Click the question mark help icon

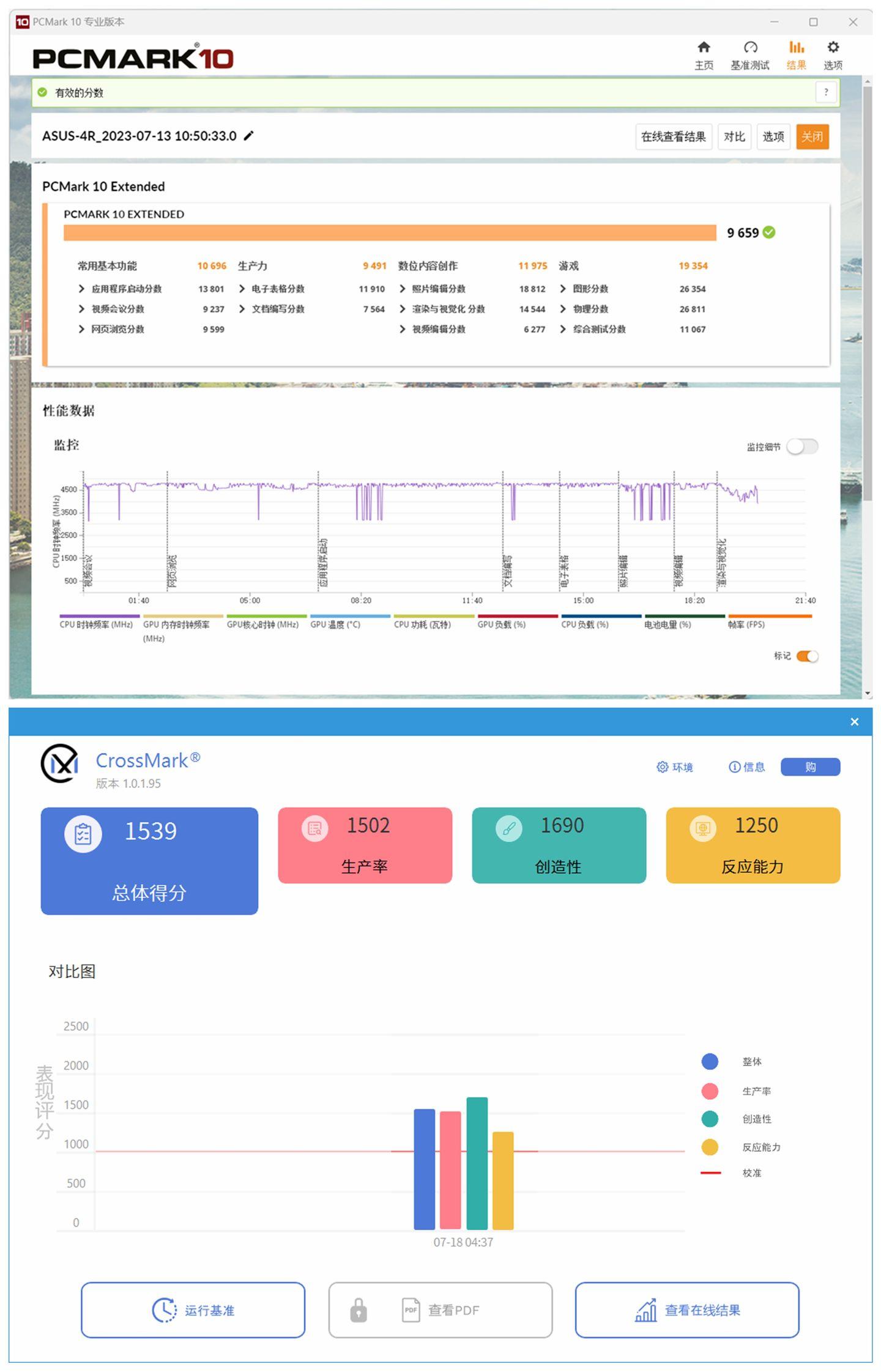(826, 92)
